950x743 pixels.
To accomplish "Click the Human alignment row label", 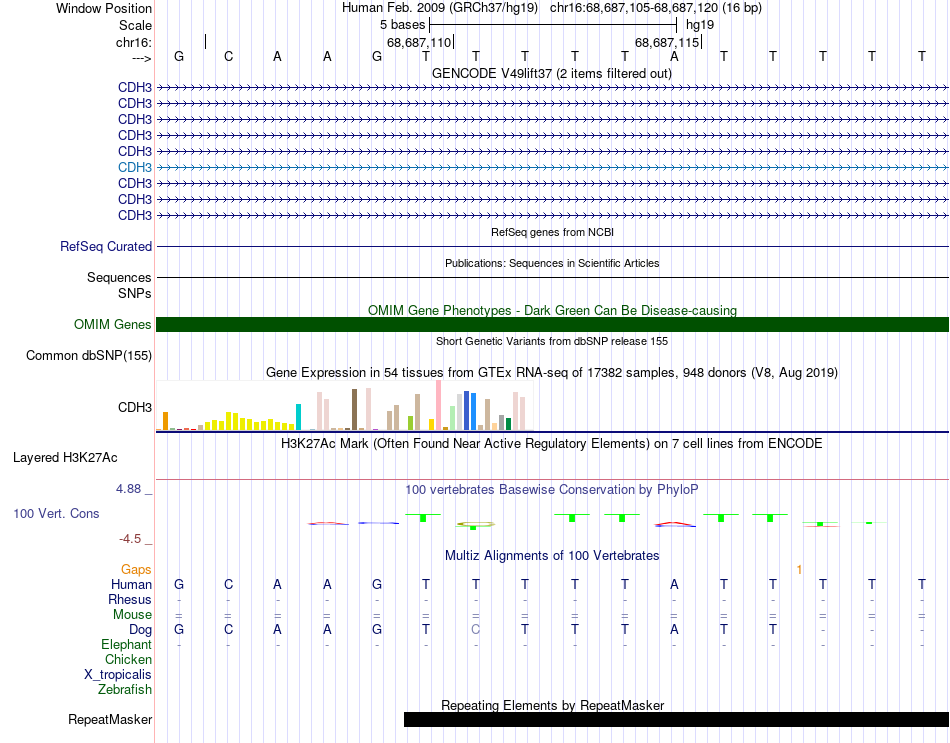I will [x=131, y=585].
